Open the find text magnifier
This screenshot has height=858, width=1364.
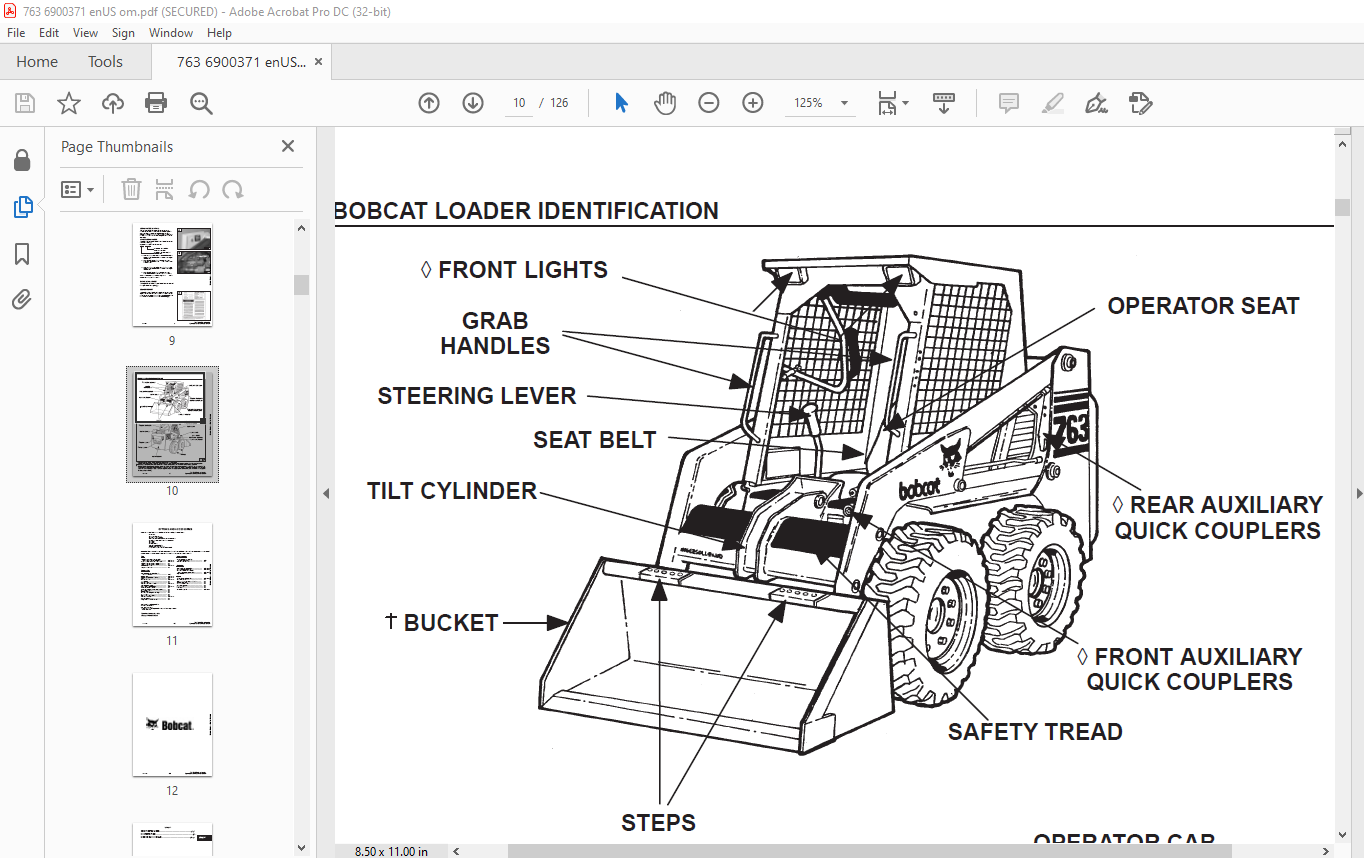[201, 103]
